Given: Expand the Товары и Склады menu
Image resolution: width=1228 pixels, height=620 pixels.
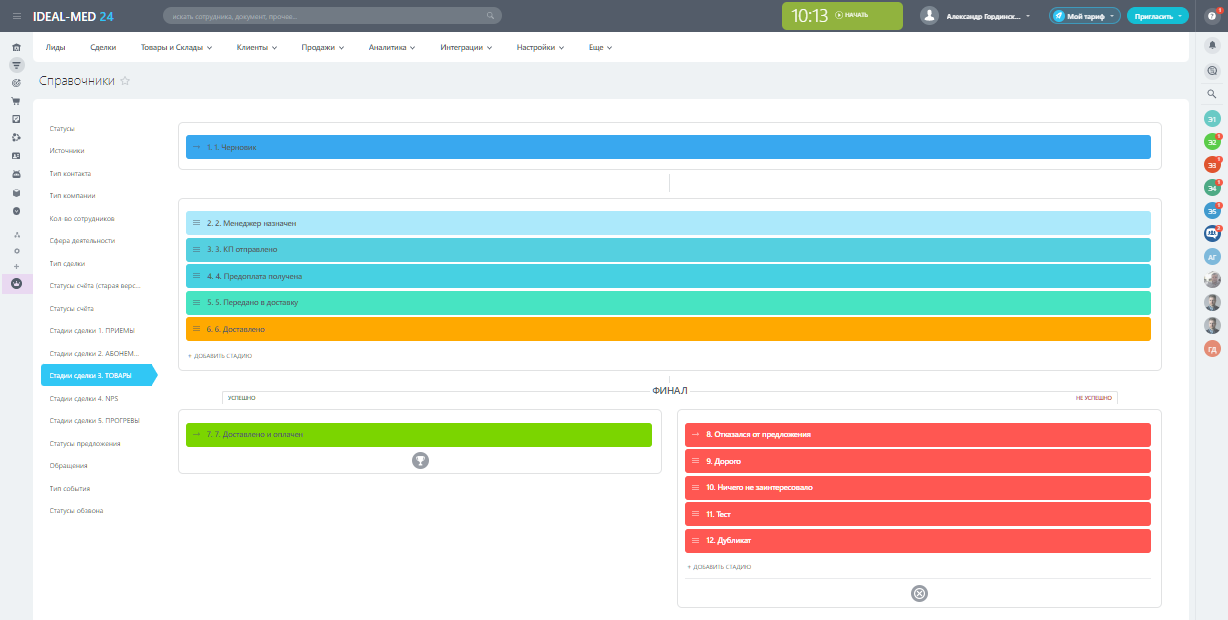Looking at the screenshot, I should pyautogui.click(x=177, y=47).
